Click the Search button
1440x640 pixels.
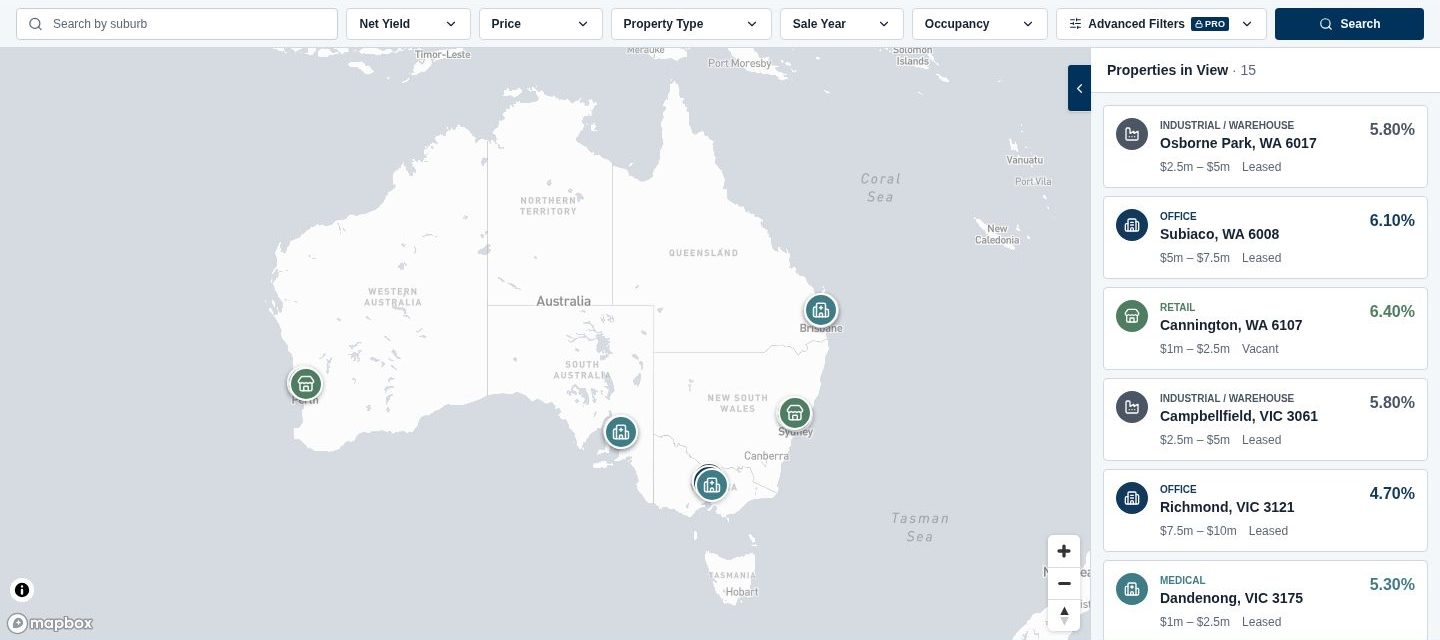pyautogui.click(x=1349, y=24)
